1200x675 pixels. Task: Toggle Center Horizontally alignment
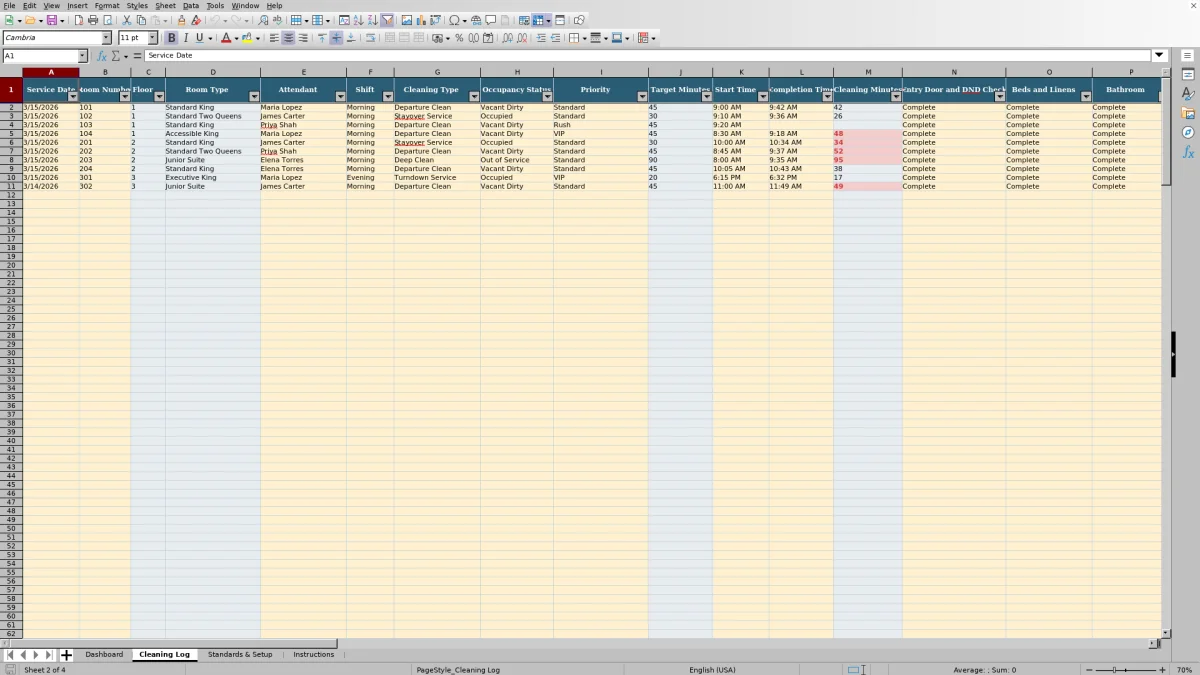click(x=288, y=38)
